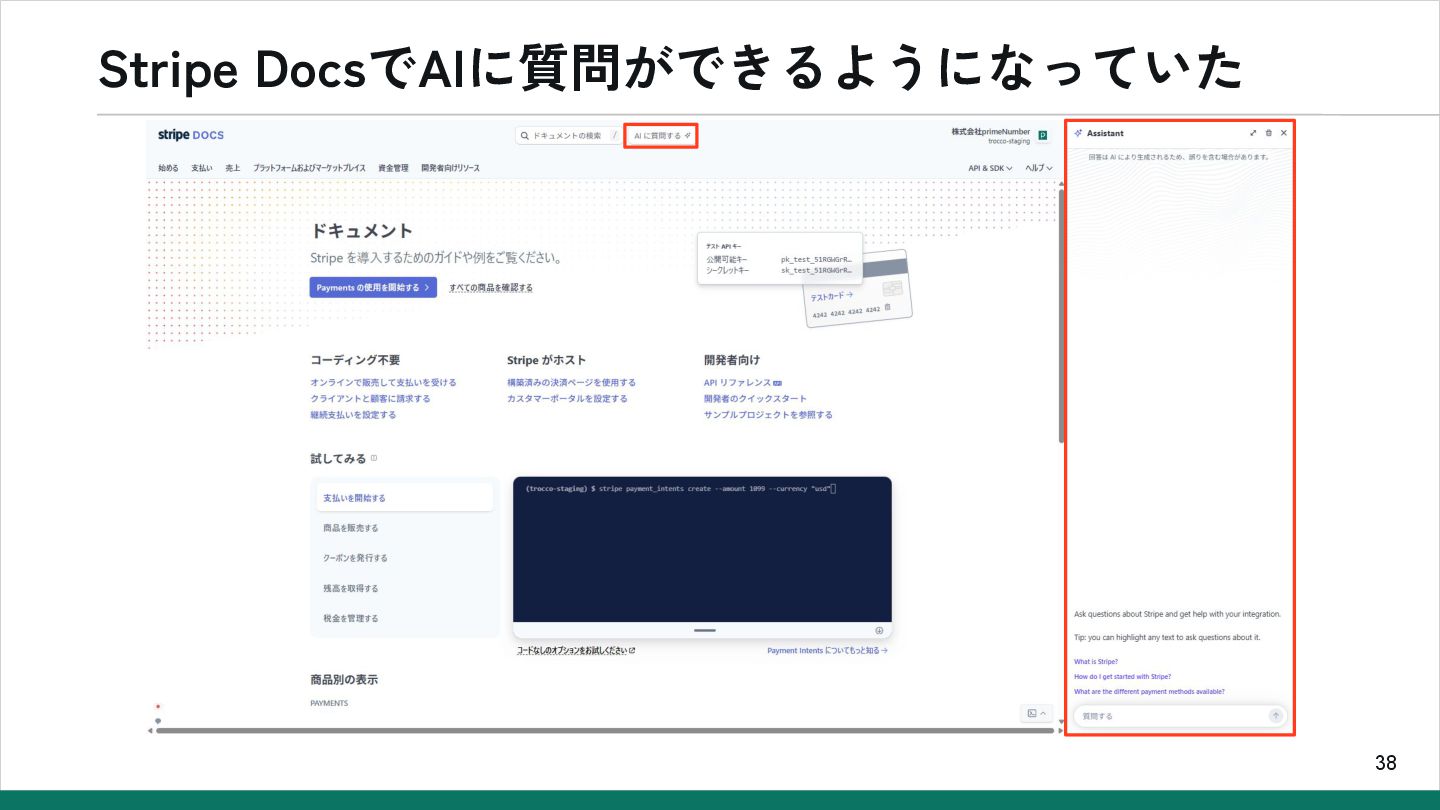The image size is (1440, 810).
Task: Clear the Assistant chat with trash icon
Action: tap(1269, 133)
